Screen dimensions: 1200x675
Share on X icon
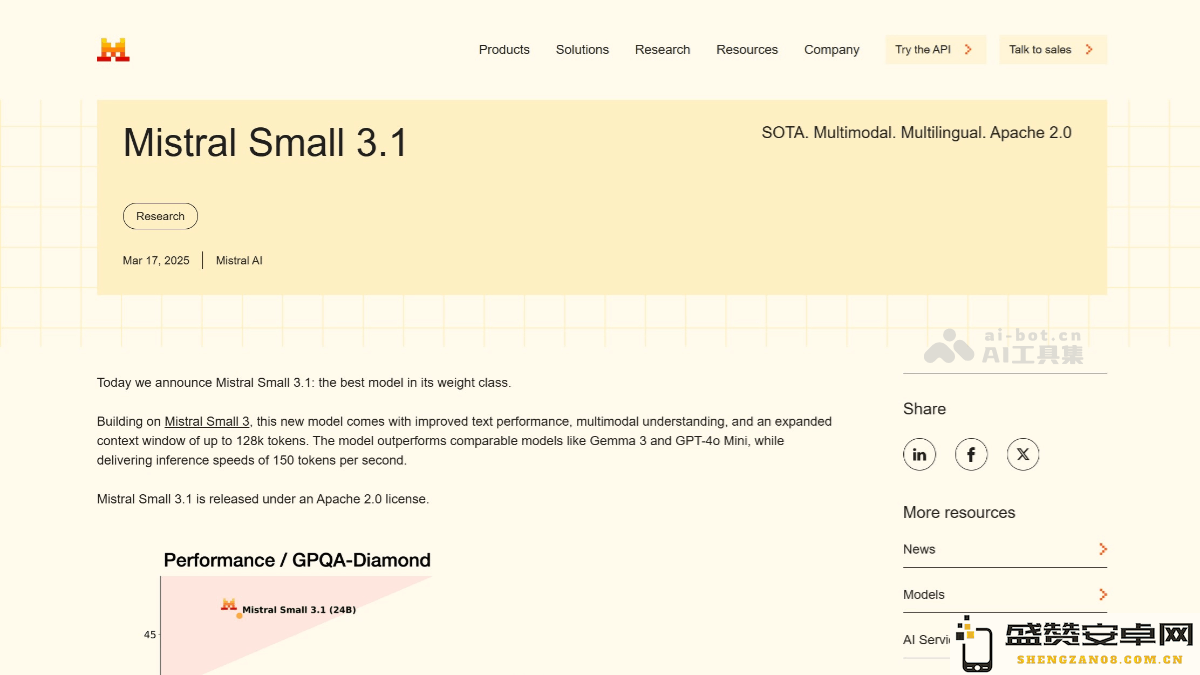click(x=1023, y=454)
